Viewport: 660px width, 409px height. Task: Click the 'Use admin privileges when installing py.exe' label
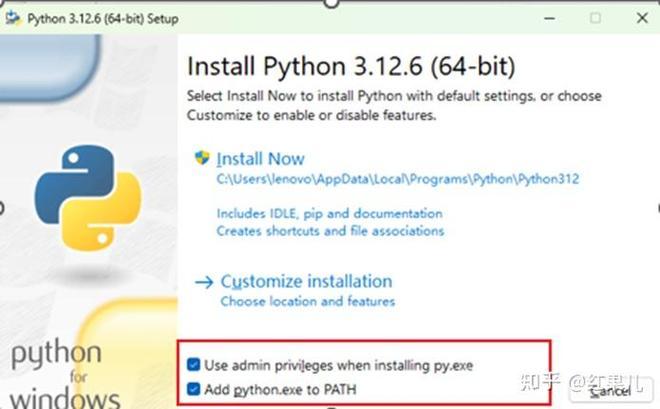[339, 365]
